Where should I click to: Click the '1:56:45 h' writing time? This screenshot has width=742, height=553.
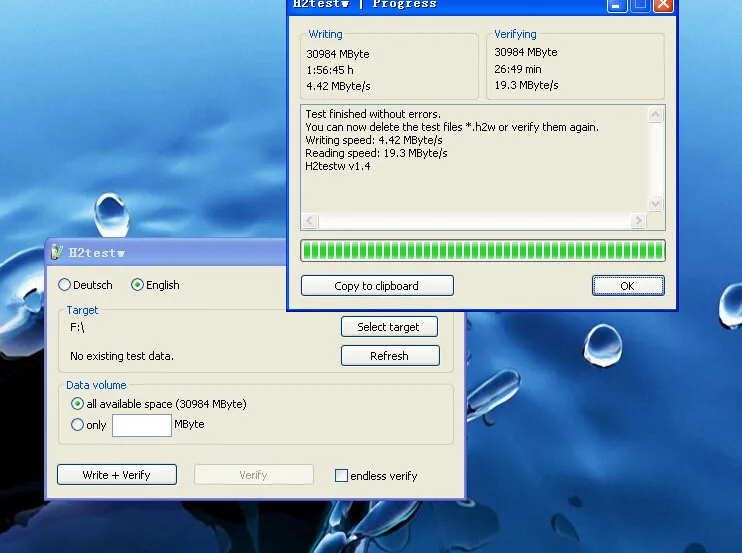tap(330, 70)
